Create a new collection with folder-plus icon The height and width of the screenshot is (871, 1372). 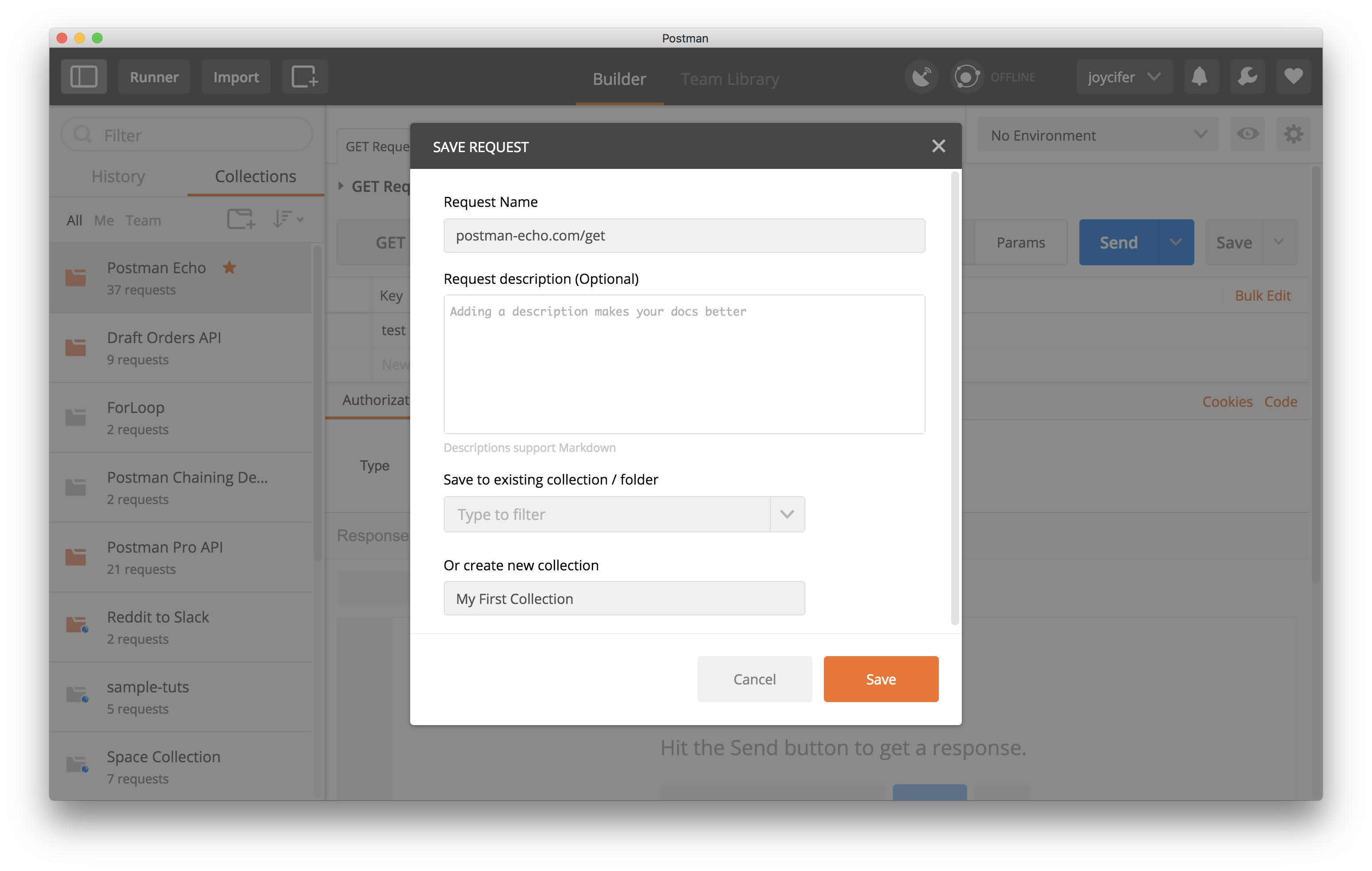(241, 219)
